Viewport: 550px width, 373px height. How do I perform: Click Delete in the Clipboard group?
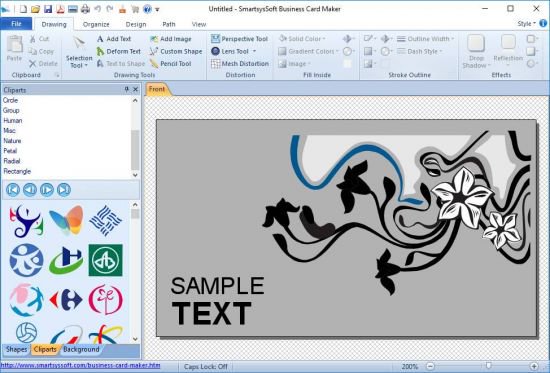(43, 64)
